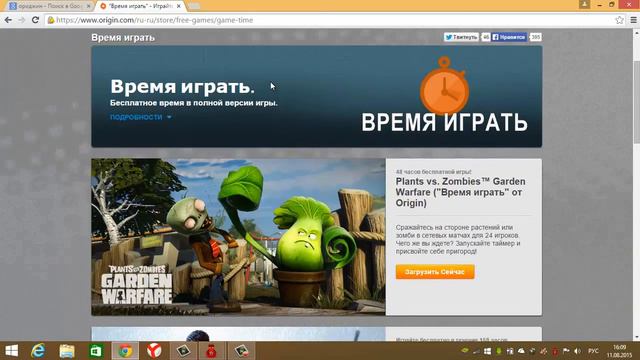640x360 pixels.
Task: Click the "48 часов бесплатной игры!" label
Action: pyautogui.click(x=433, y=172)
